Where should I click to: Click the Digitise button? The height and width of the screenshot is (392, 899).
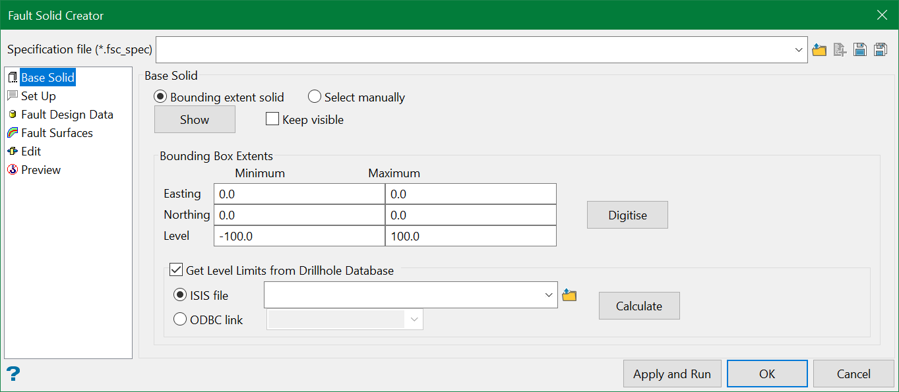pos(627,215)
